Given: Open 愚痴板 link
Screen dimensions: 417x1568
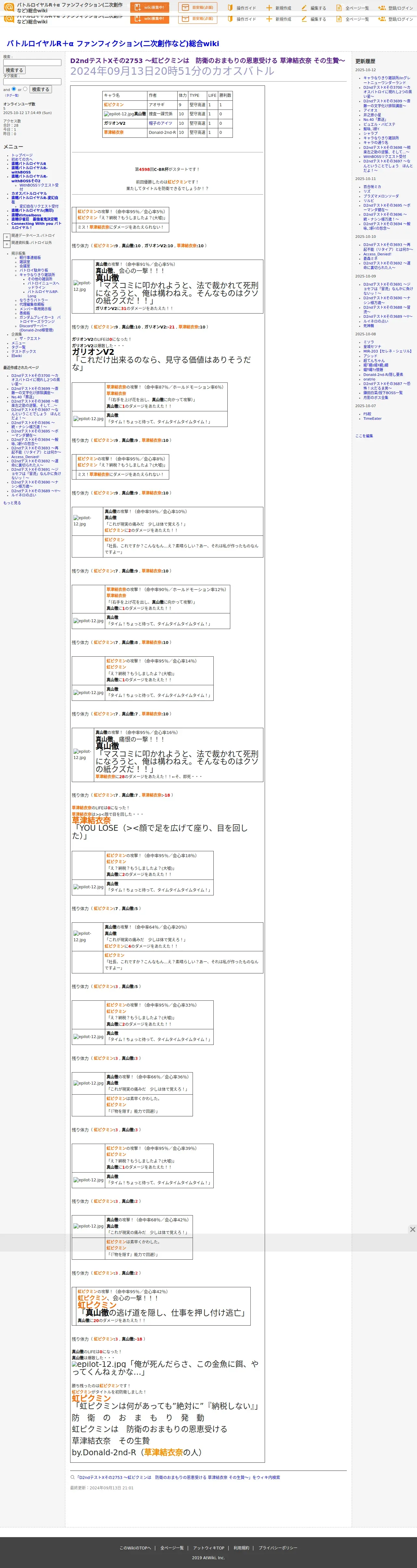Looking at the screenshot, I should (24, 313).
